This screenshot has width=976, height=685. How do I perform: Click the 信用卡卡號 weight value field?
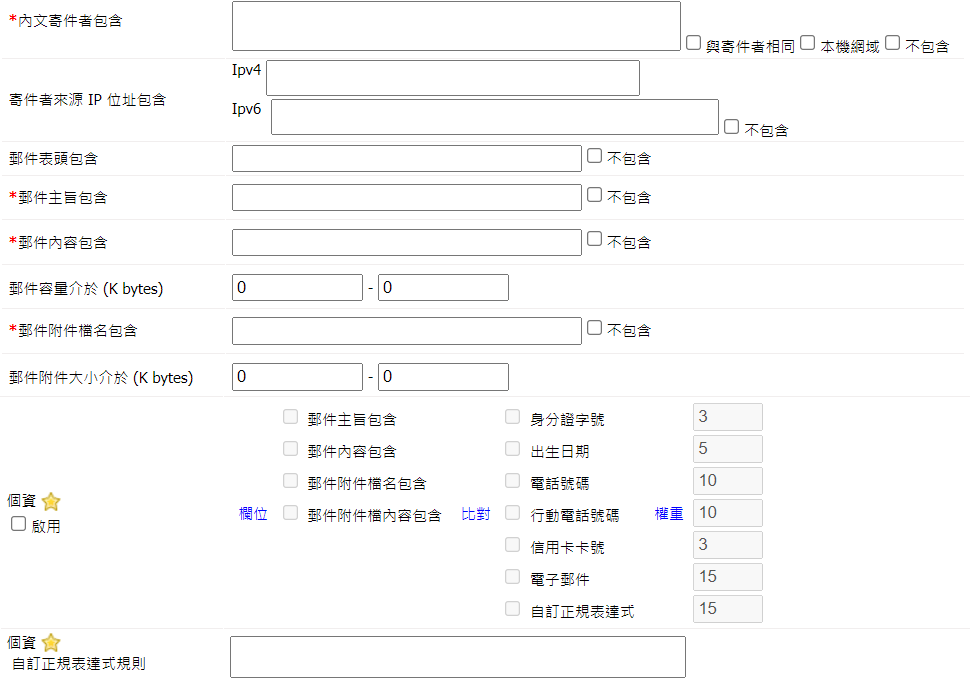coord(727,545)
